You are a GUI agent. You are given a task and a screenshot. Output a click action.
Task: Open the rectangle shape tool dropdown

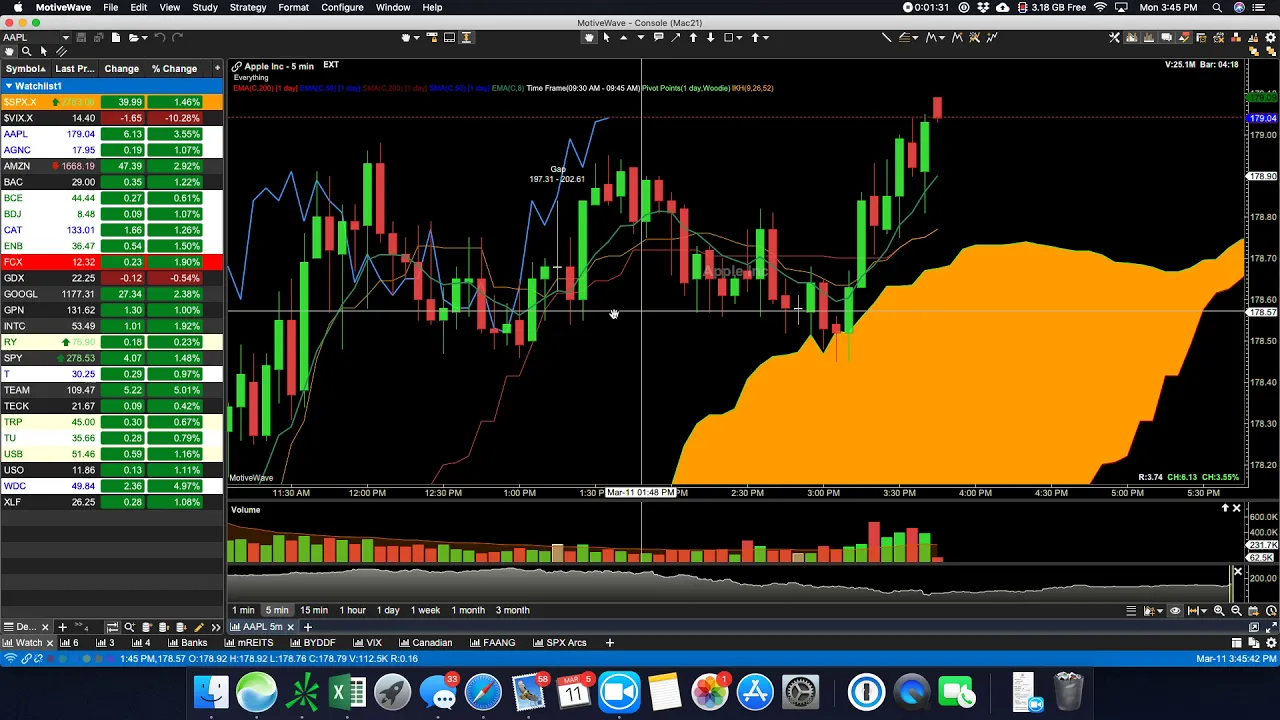[x=740, y=37]
